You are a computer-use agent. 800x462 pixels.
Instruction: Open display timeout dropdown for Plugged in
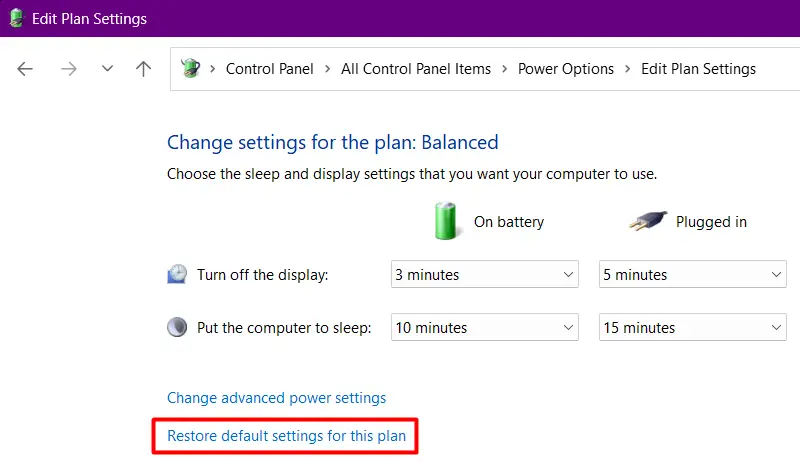[692, 275]
